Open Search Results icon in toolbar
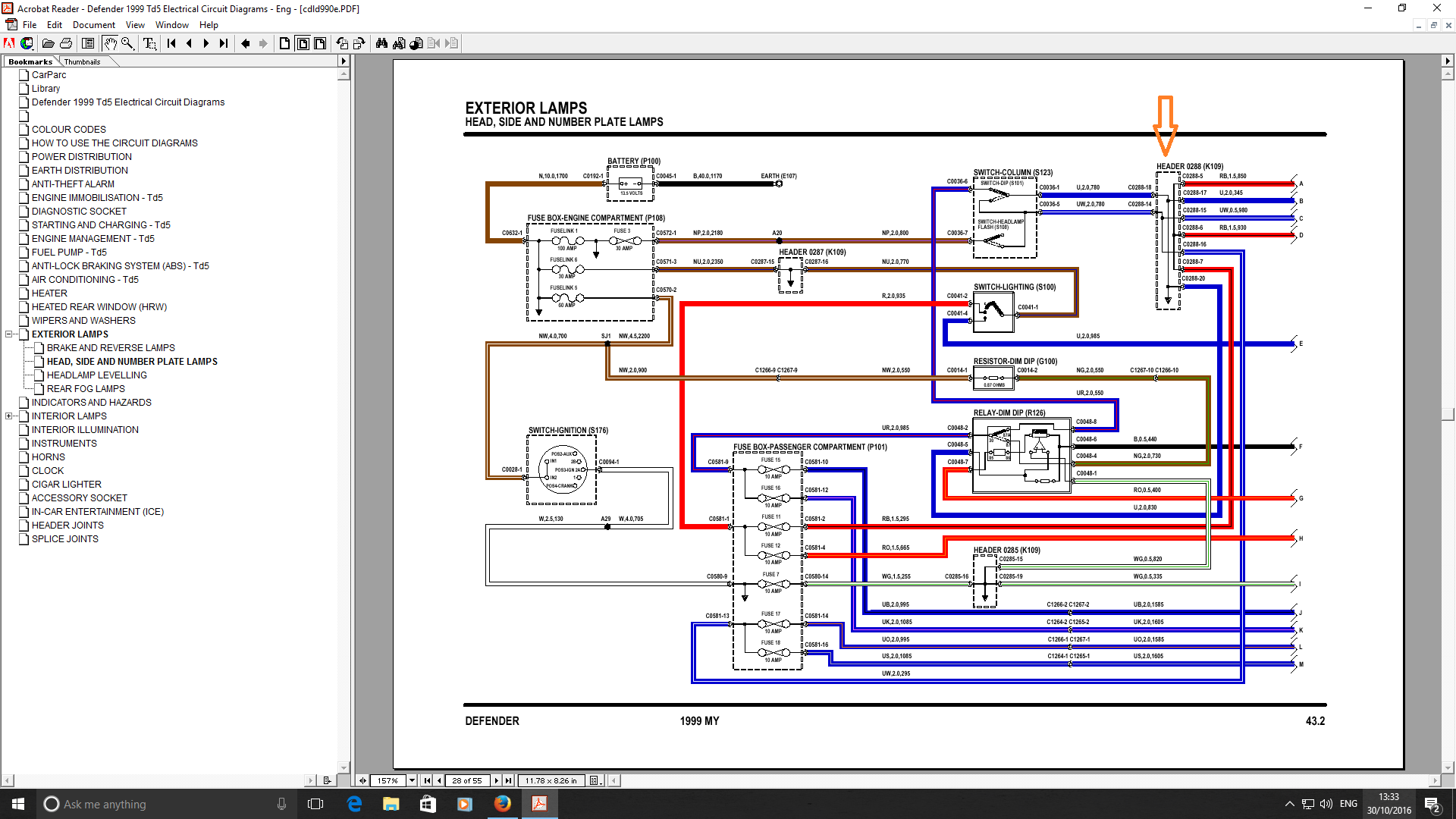 416,43
